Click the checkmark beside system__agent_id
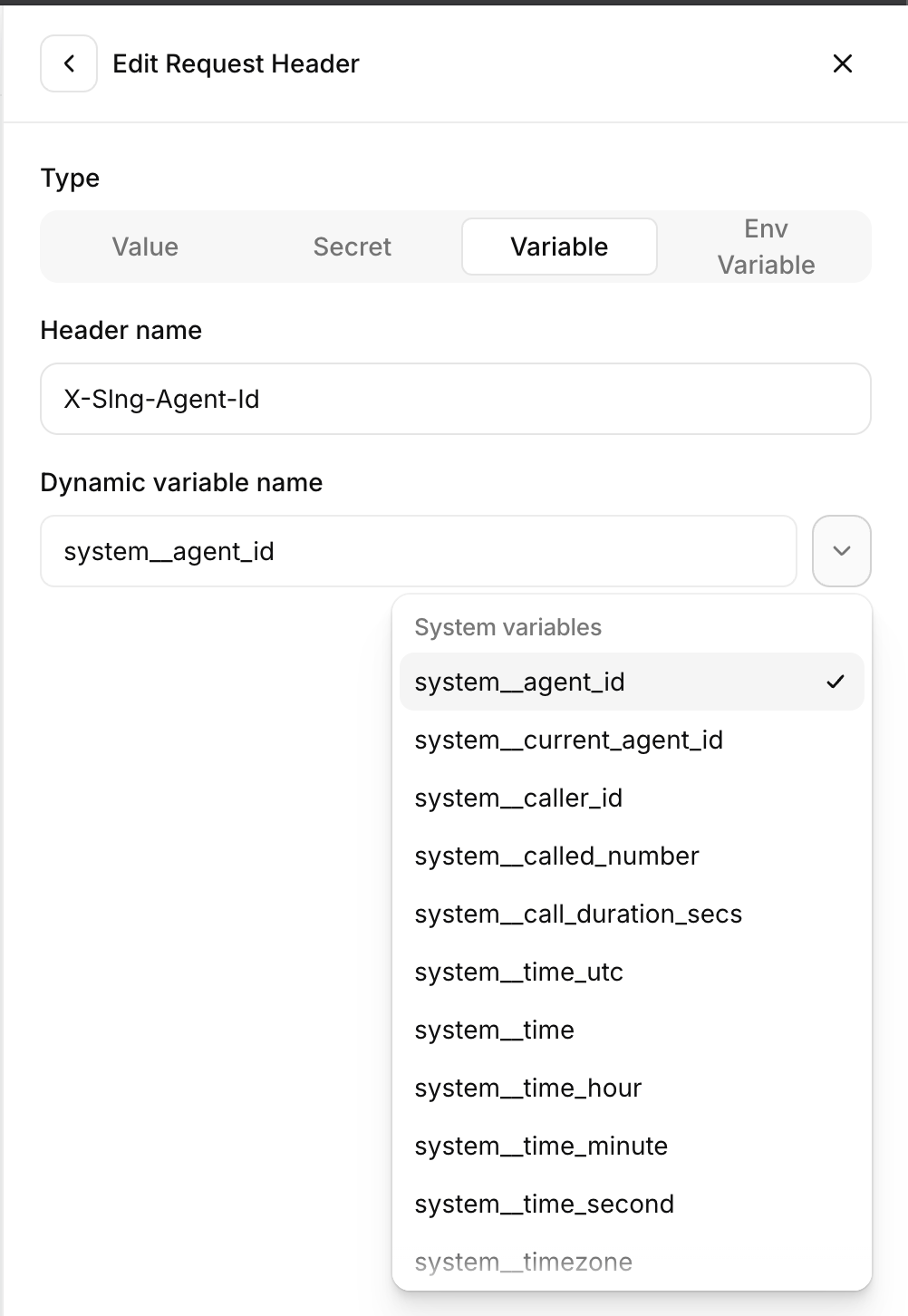This screenshot has height=1316, width=908. pyautogui.click(x=836, y=682)
